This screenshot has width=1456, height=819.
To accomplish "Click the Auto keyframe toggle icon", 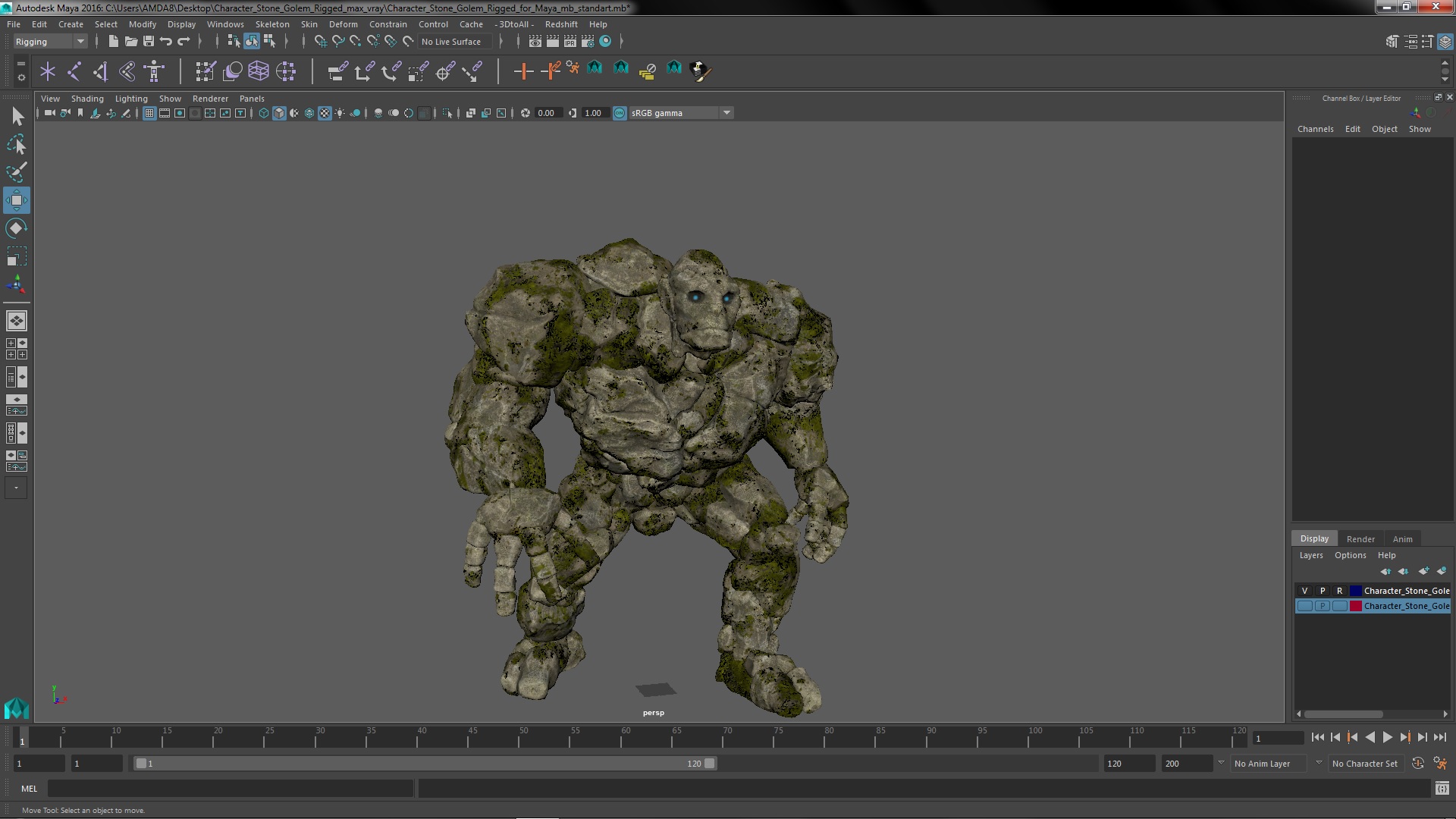I will (1418, 764).
